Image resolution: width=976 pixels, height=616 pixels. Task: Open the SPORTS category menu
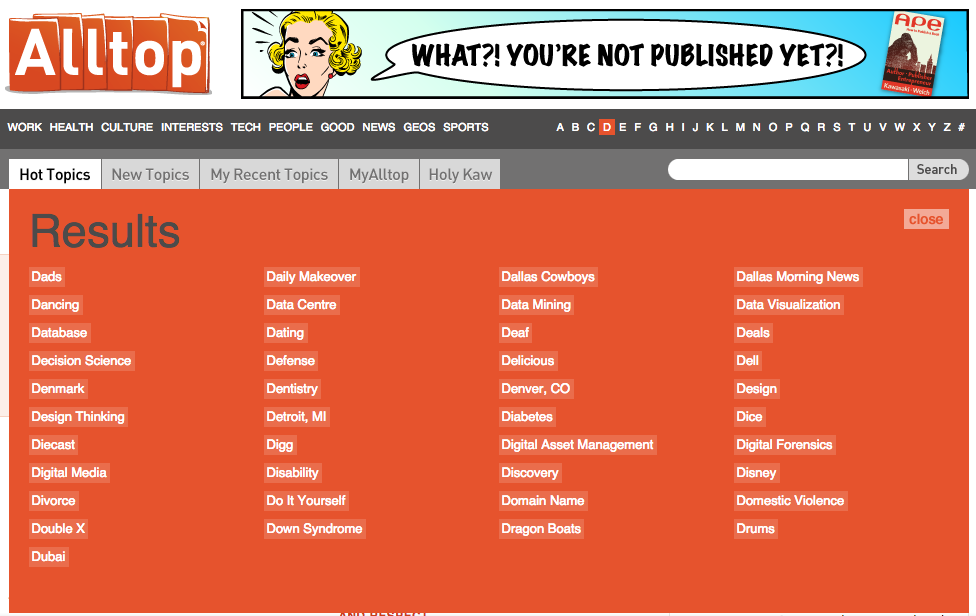click(466, 127)
